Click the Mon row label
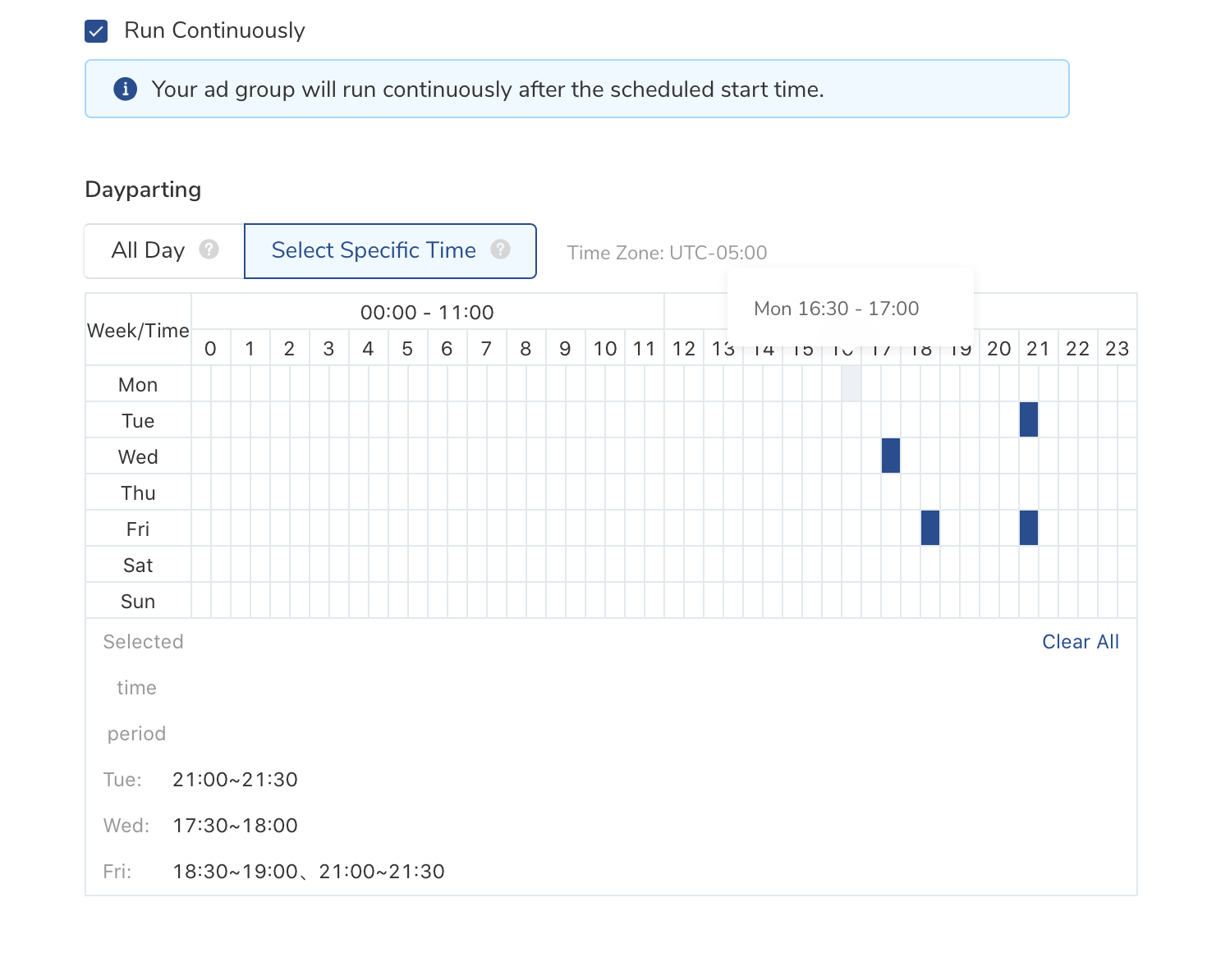Screen dimensions: 1207x980 click(138, 385)
